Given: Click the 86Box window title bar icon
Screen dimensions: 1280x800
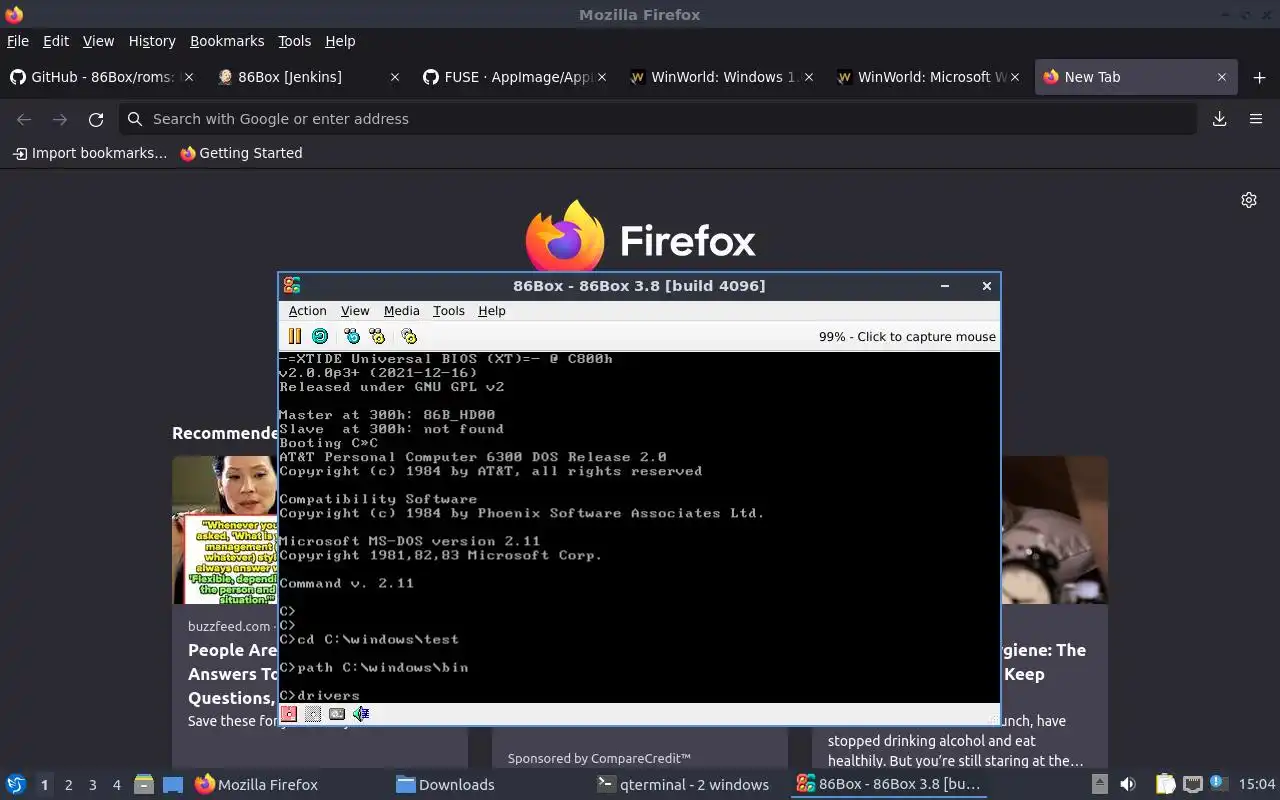Looking at the screenshot, I should pyautogui.click(x=291, y=286).
